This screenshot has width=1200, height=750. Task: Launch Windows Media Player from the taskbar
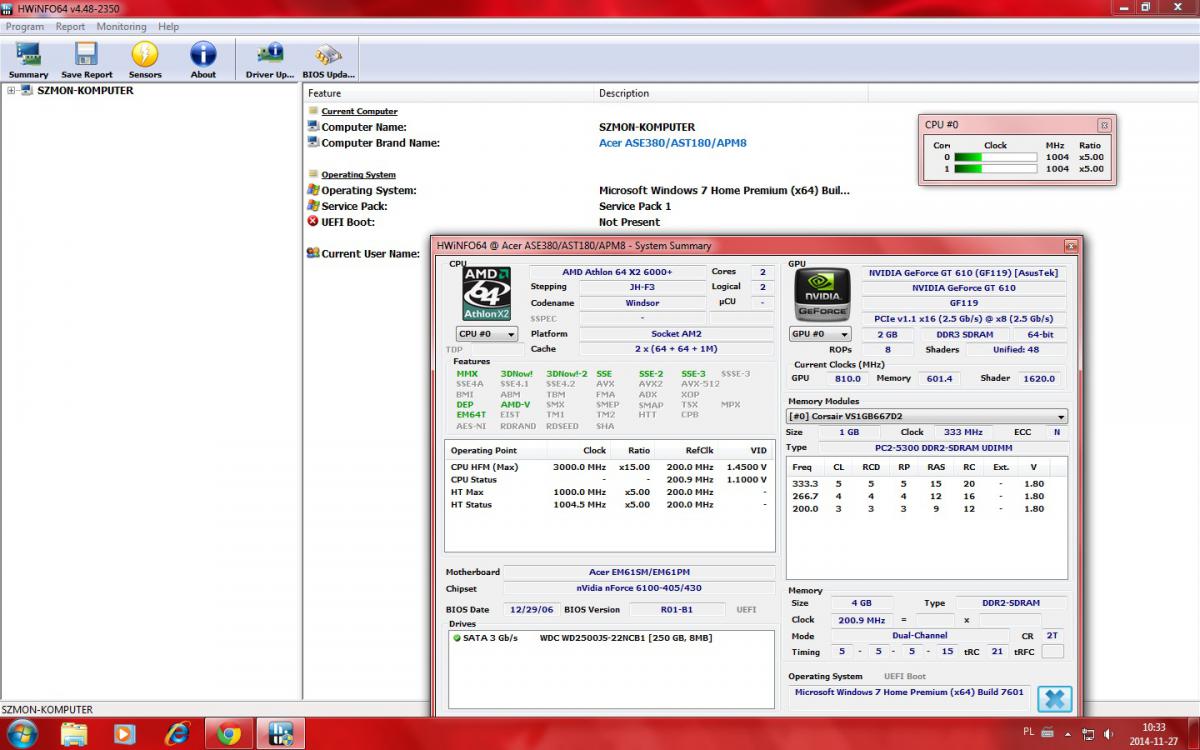click(x=125, y=734)
